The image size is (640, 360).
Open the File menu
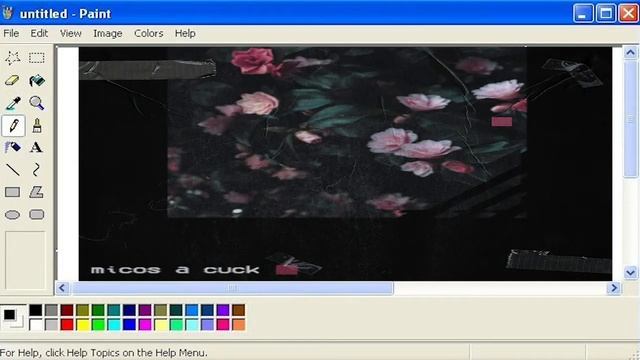[x=11, y=33]
